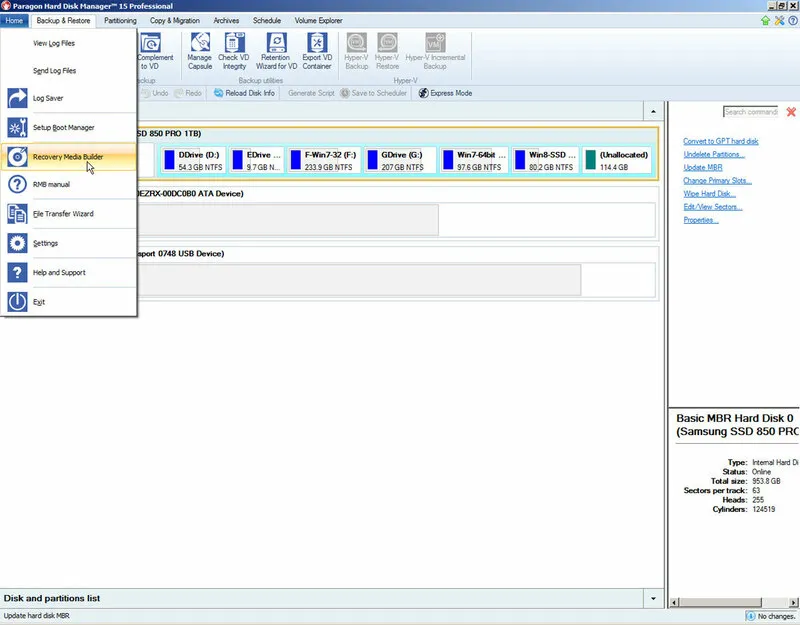Switch to the Schedule tab
Screen dimensions: 800x625
point(267,21)
